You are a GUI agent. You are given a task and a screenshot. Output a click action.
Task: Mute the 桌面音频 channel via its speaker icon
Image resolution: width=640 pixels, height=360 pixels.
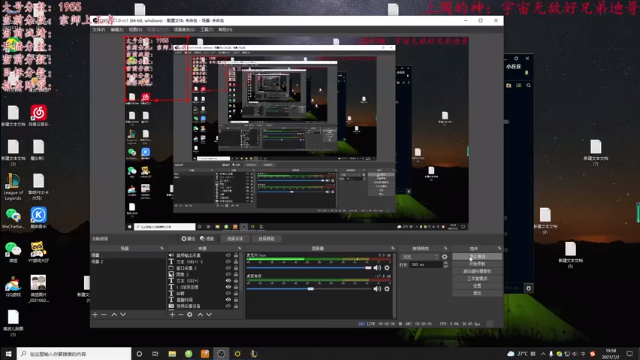pos(377,289)
